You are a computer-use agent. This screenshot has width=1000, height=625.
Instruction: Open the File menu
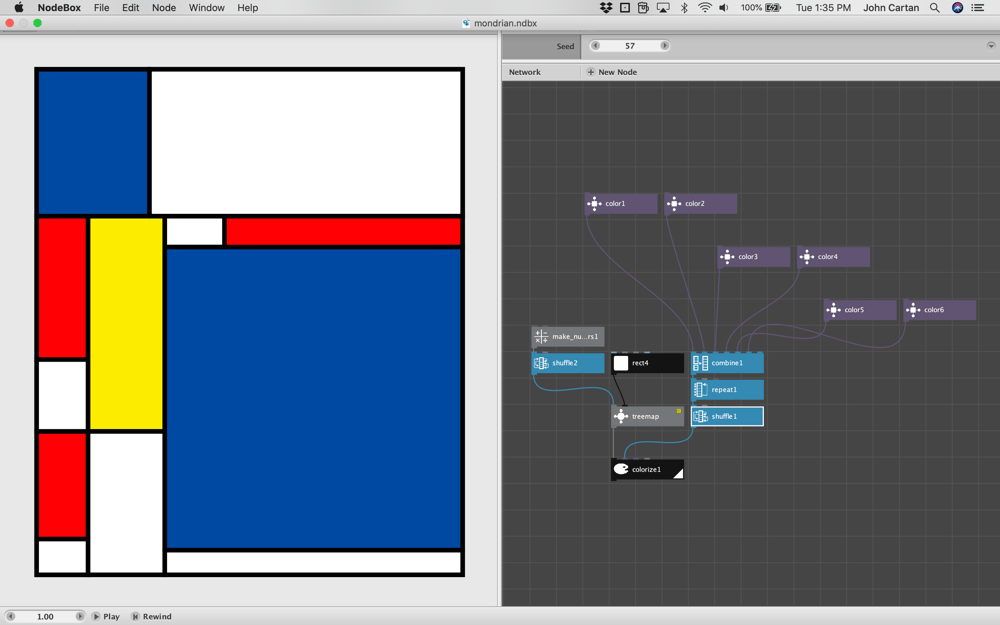click(x=101, y=8)
